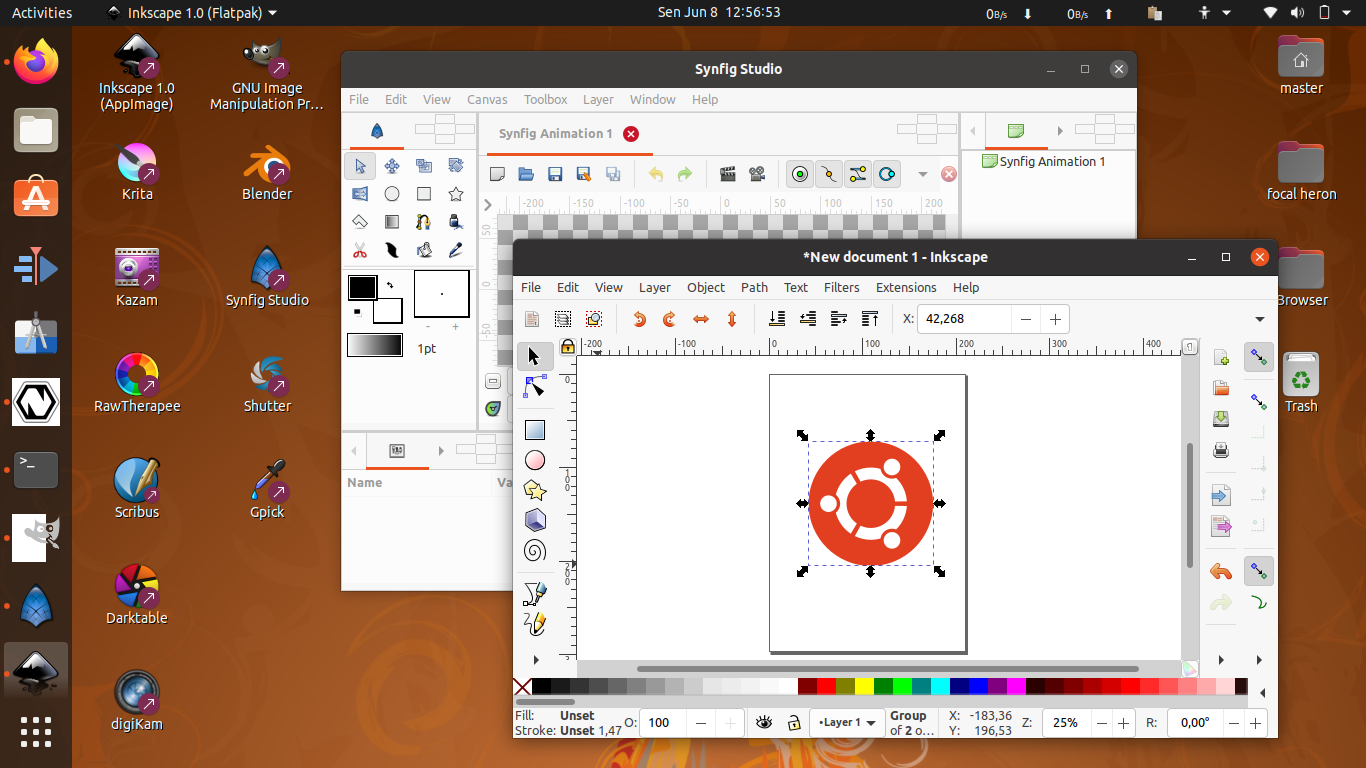Increase zoom with the plus button
This screenshot has width=1366, height=768.
[1122, 722]
